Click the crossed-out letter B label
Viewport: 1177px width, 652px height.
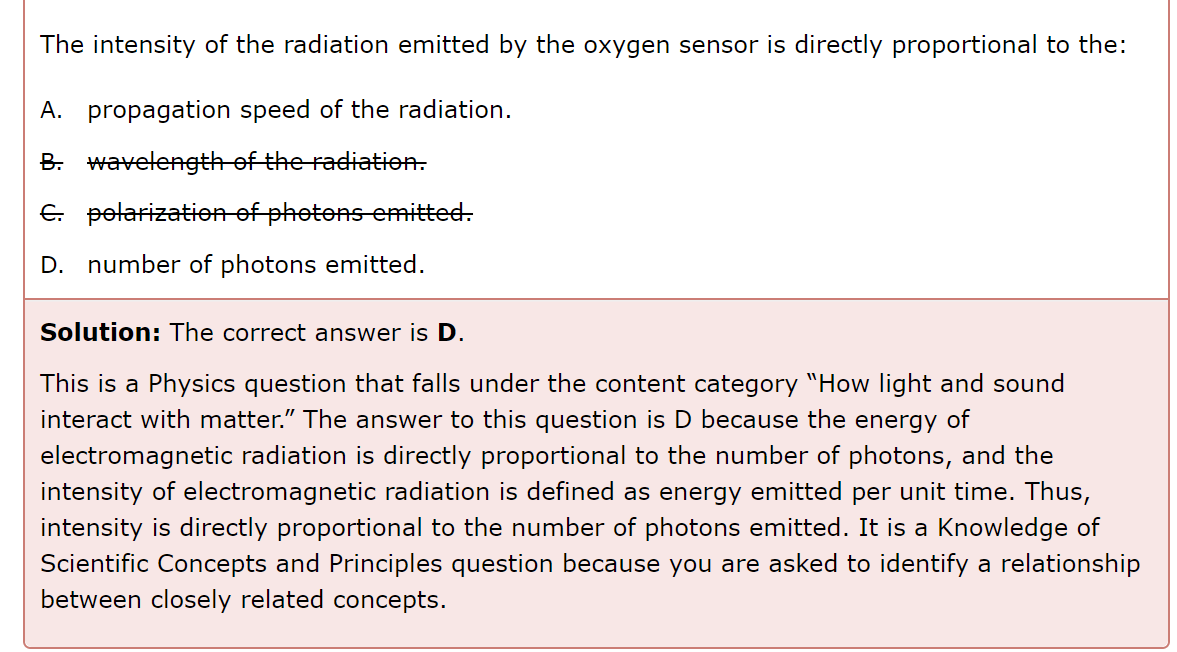click(x=51, y=162)
